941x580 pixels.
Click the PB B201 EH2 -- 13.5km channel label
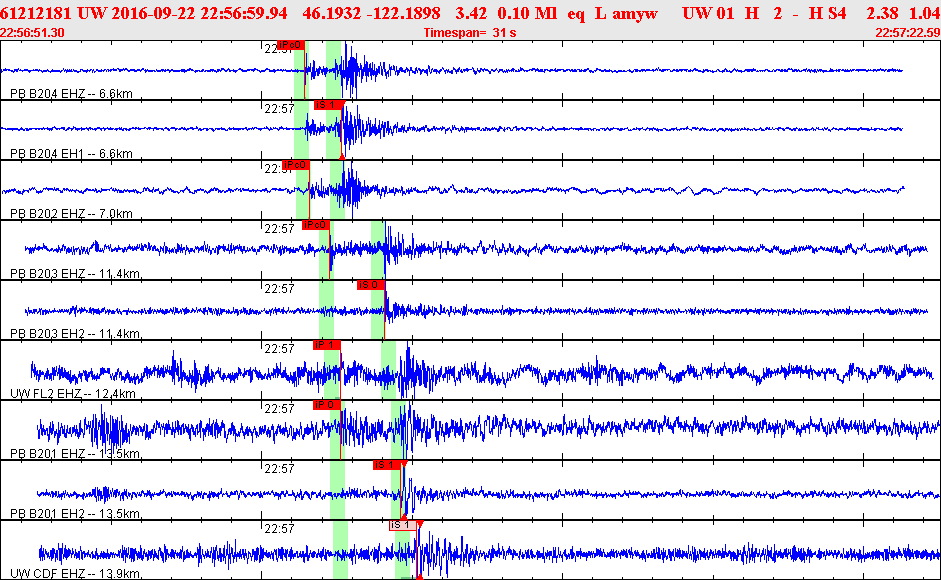75,514
